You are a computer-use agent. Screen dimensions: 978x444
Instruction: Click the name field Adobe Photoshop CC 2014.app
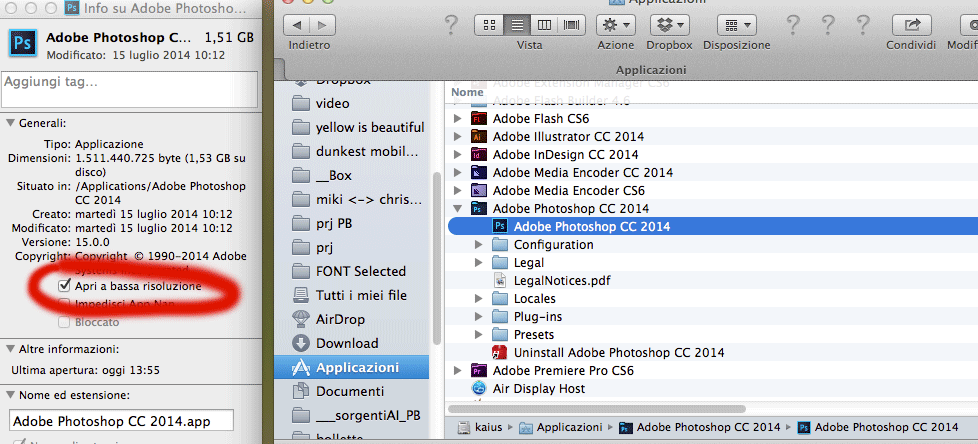tap(121, 421)
